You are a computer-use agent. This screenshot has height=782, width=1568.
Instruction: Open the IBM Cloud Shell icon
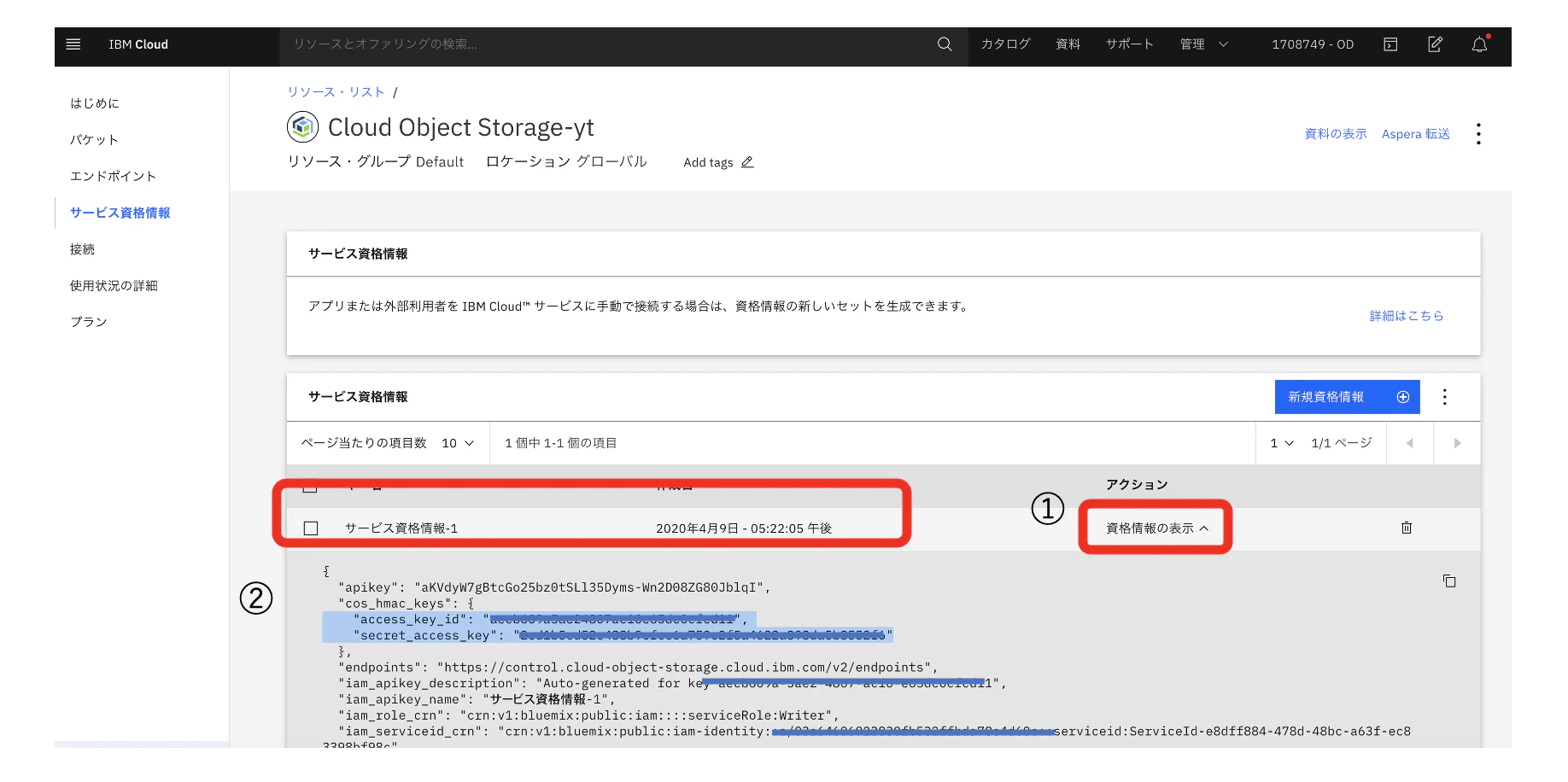(x=1390, y=44)
